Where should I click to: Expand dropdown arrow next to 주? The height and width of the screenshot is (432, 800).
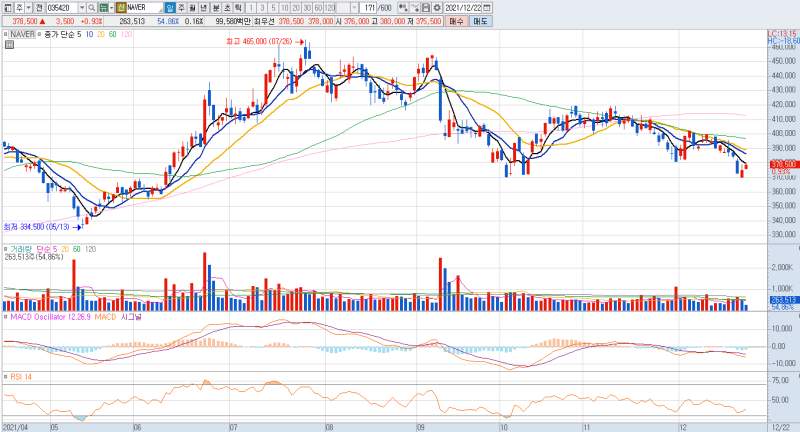tap(29, 8)
